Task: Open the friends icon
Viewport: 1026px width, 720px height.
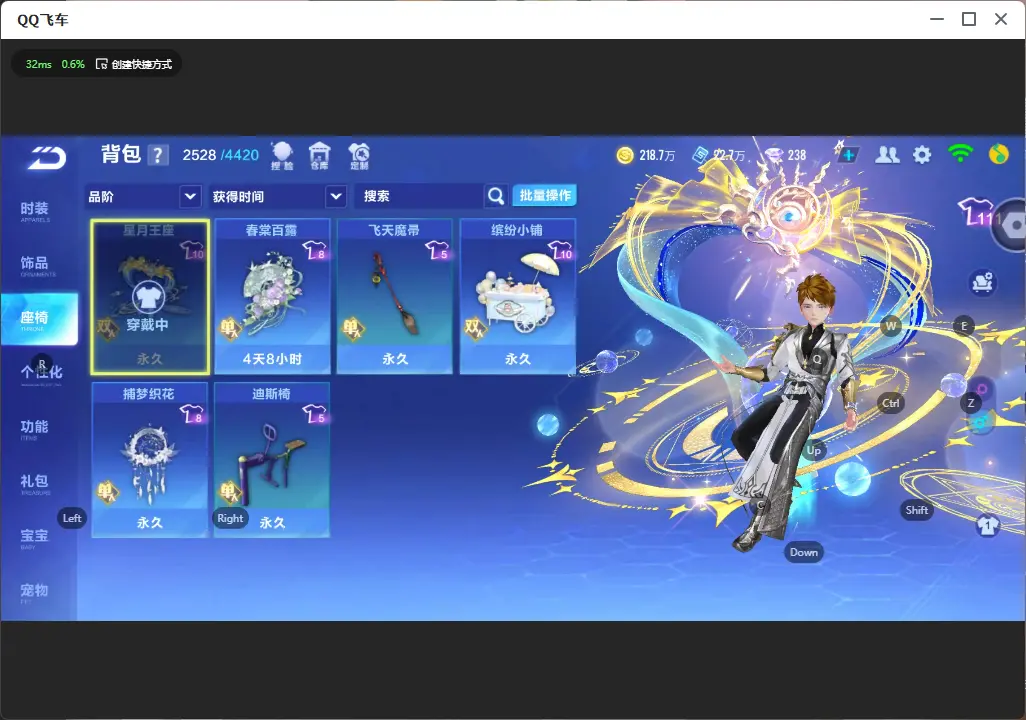Action: [887, 155]
